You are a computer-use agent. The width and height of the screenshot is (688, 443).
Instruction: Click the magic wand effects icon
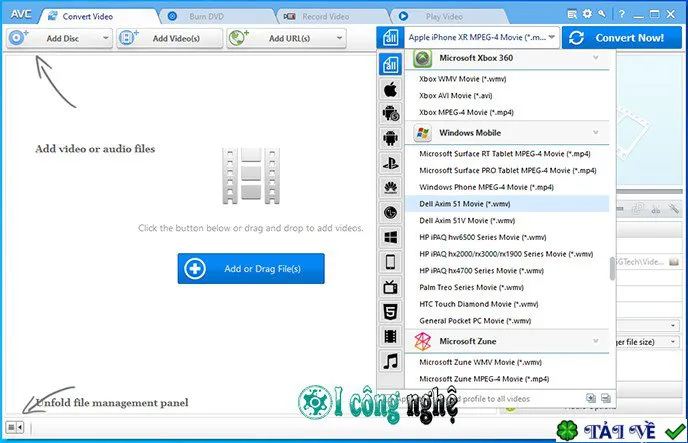point(674,209)
